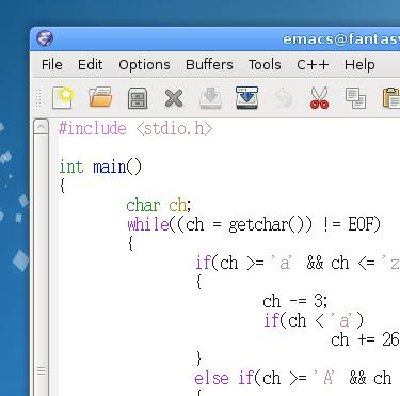Viewport: 400px width, 396px height.
Task: Open the Edit menu
Action: [x=90, y=64]
